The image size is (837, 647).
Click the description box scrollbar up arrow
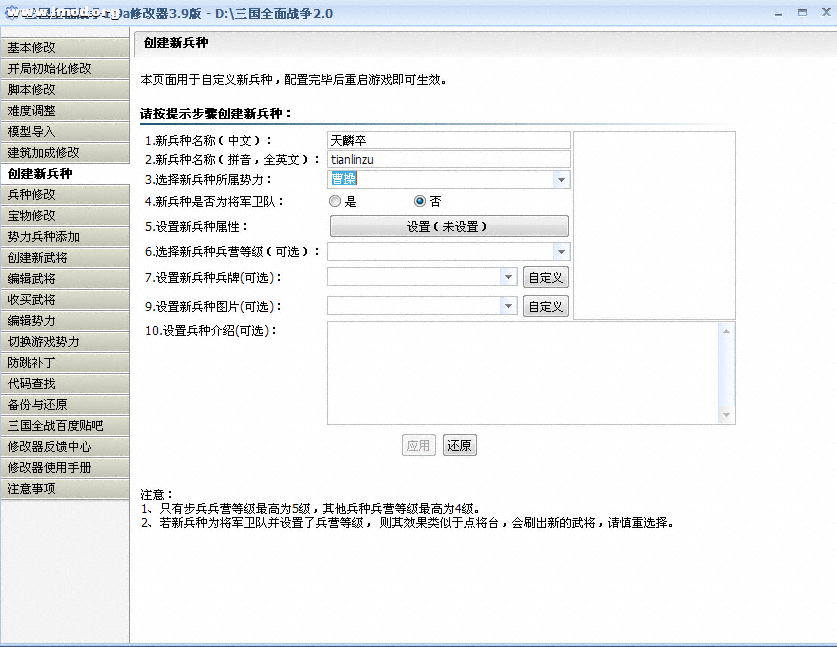click(727, 330)
